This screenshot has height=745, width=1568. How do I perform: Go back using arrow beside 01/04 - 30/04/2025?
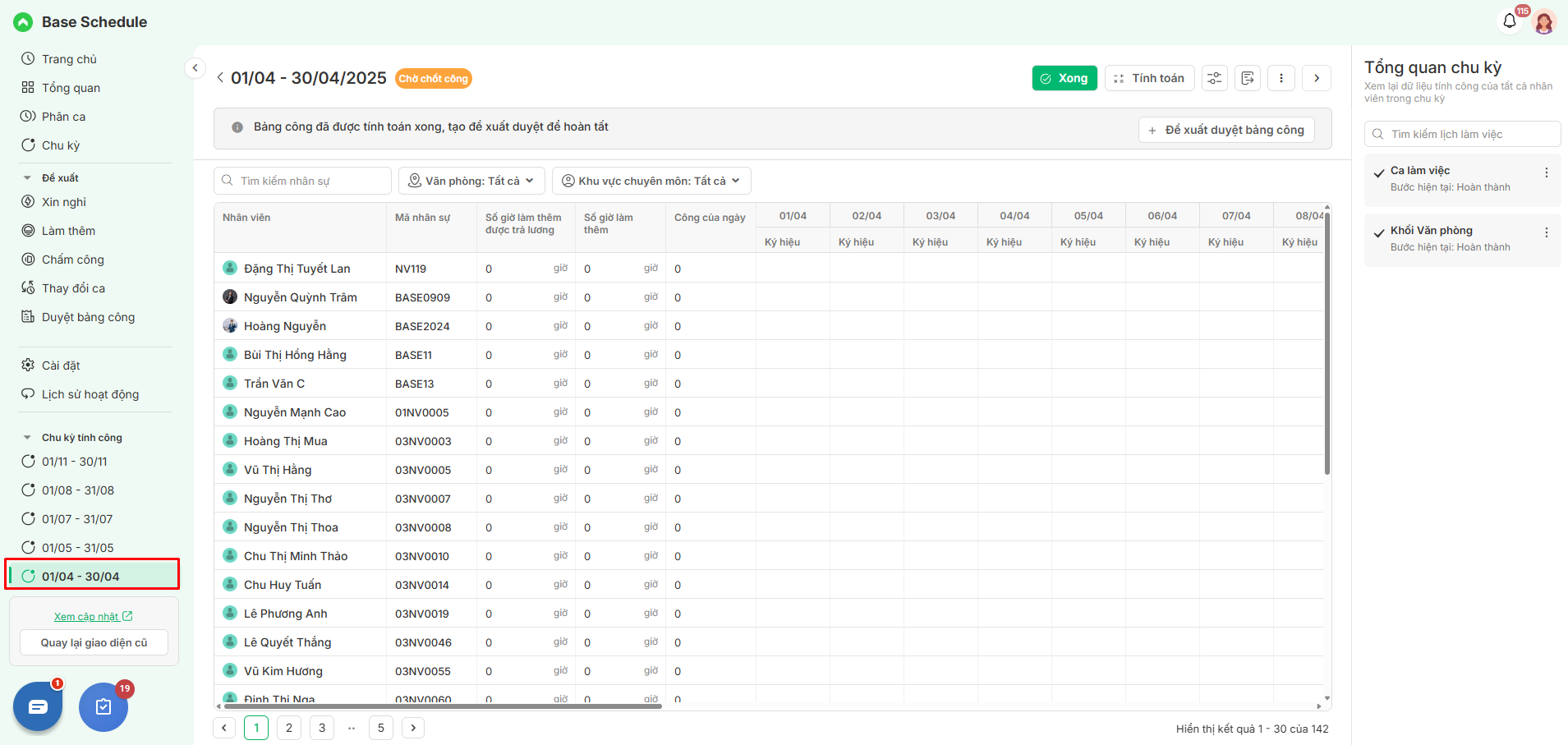point(220,78)
